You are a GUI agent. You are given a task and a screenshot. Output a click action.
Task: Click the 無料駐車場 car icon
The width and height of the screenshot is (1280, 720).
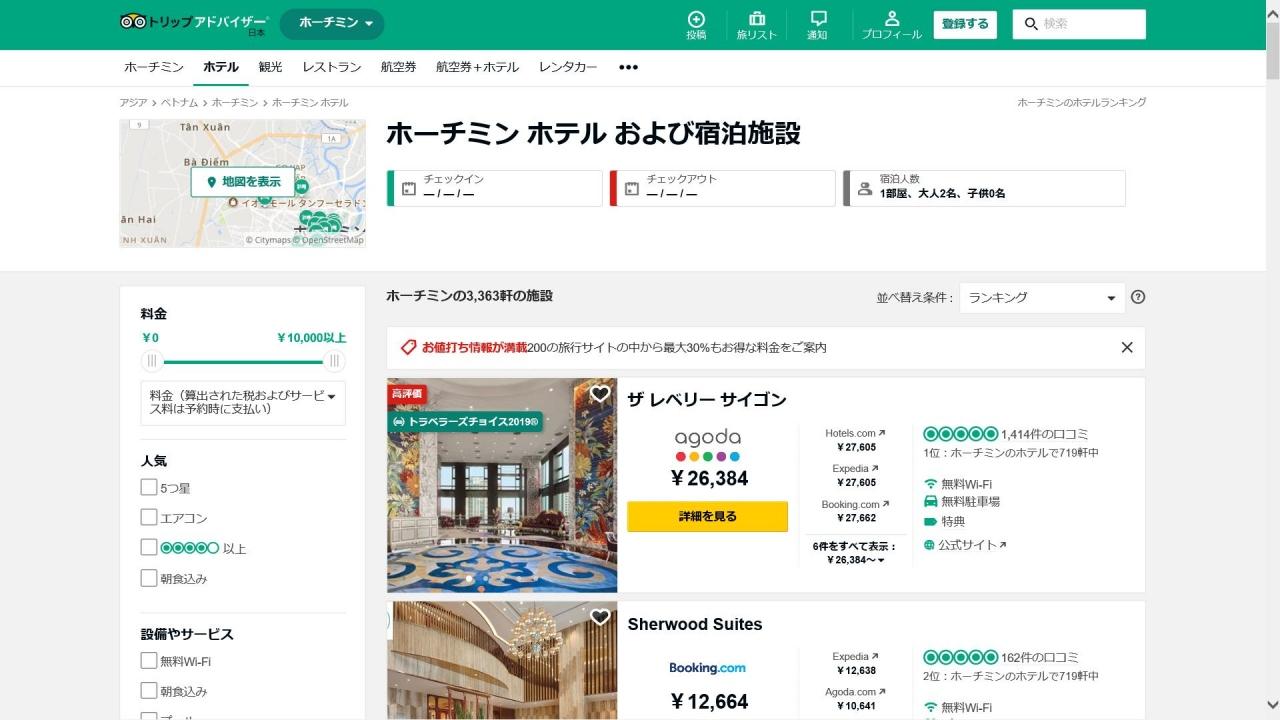pyautogui.click(x=930, y=501)
